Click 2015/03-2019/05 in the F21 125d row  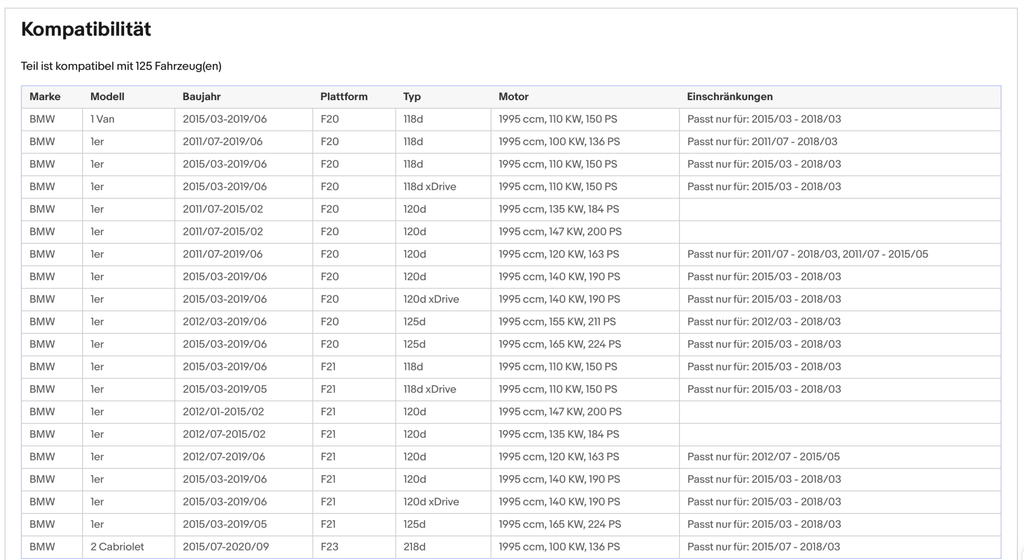coord(225,524)
